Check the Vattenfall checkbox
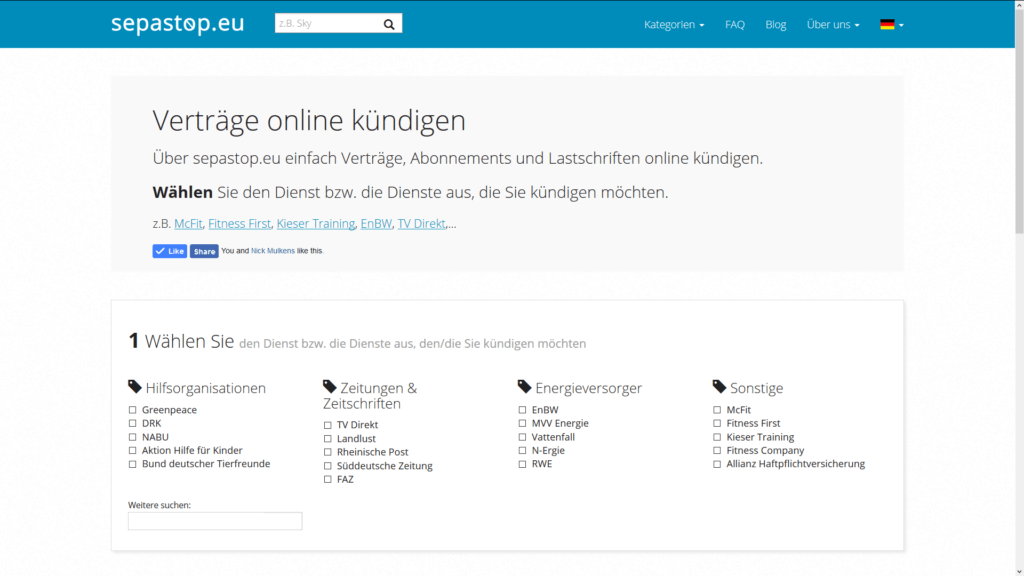Screen dimensions: 1024x576 click(x=522, y=437)
